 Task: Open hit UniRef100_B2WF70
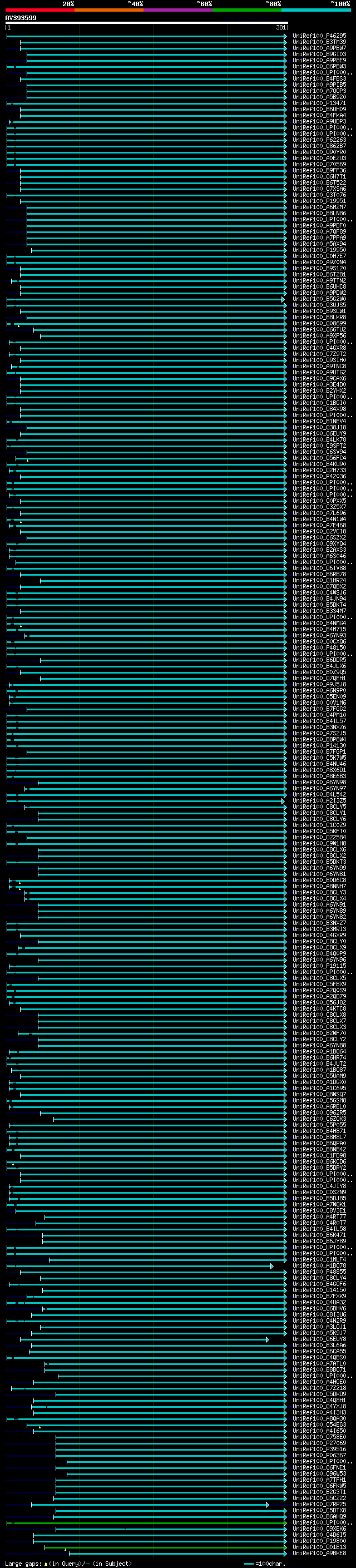319,1033
